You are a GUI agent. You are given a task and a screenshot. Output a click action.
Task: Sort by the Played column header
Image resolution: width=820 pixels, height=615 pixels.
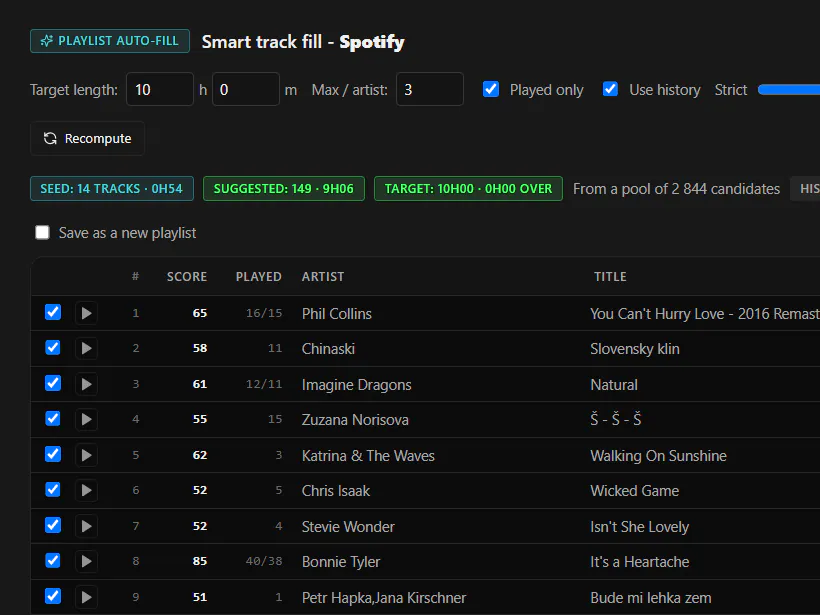pos(258,277)
